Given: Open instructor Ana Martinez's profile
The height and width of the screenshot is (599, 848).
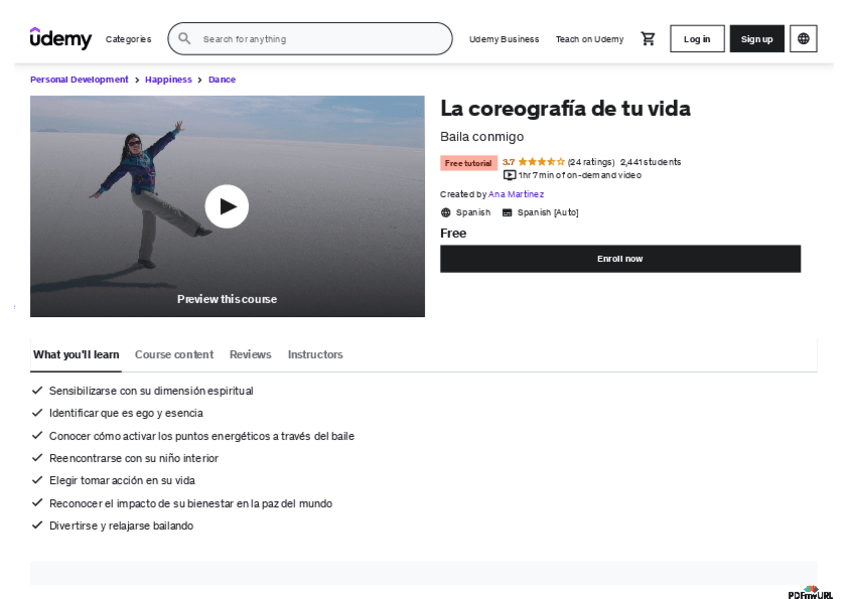Looking at the screenshot, I should [x=518, y=194].
